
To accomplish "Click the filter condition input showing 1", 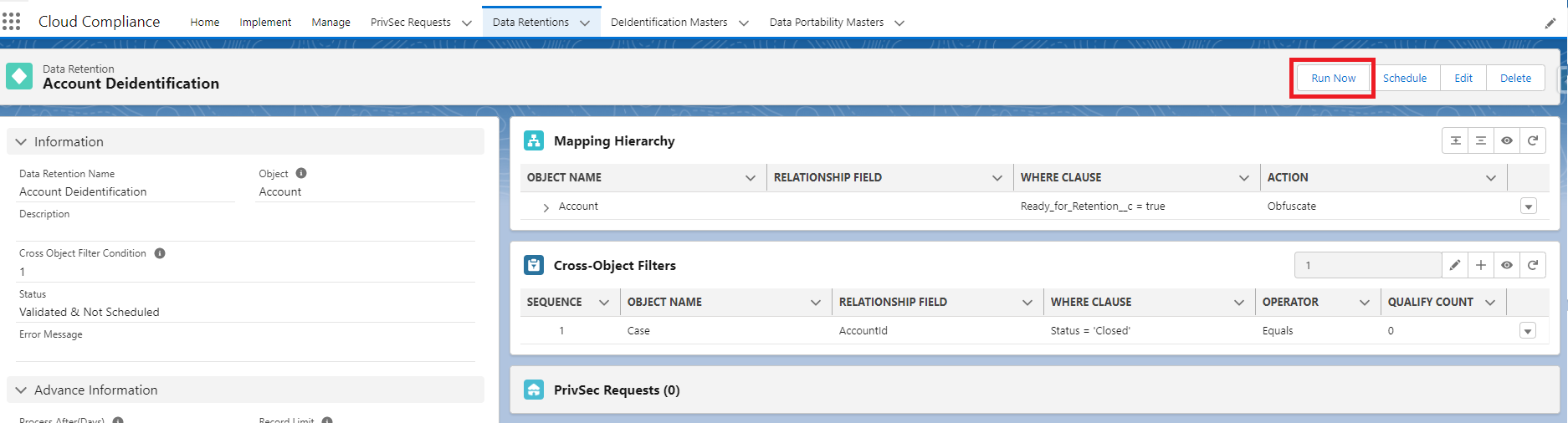I will point(1368,265).
